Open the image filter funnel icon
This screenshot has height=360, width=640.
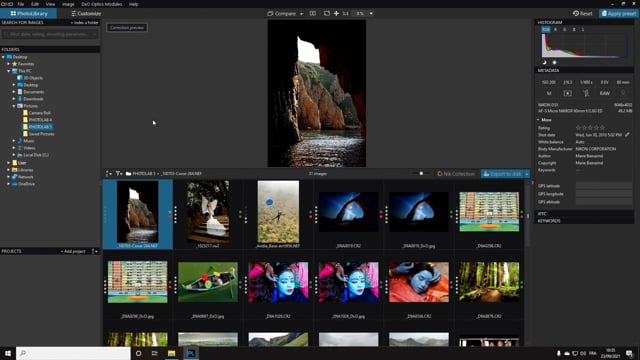[x=119, y=173]
